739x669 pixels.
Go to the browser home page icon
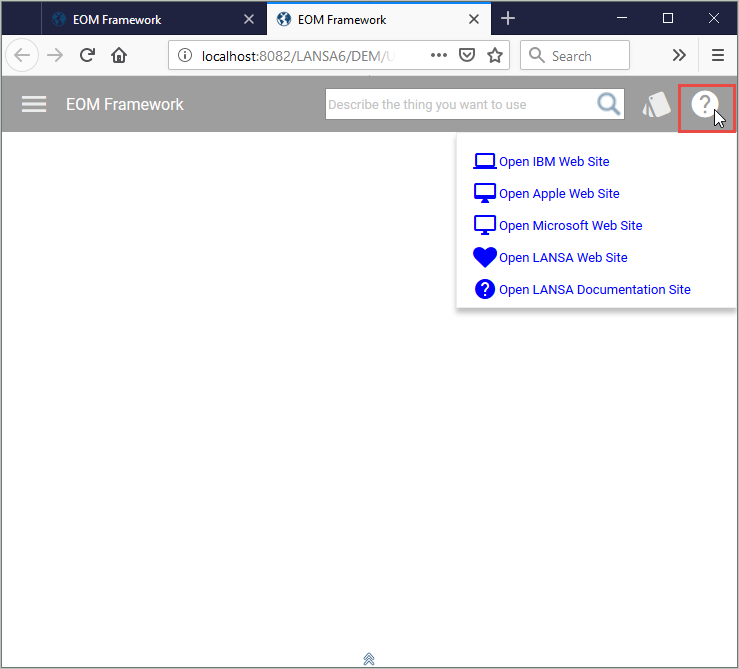tap(119, 56)
